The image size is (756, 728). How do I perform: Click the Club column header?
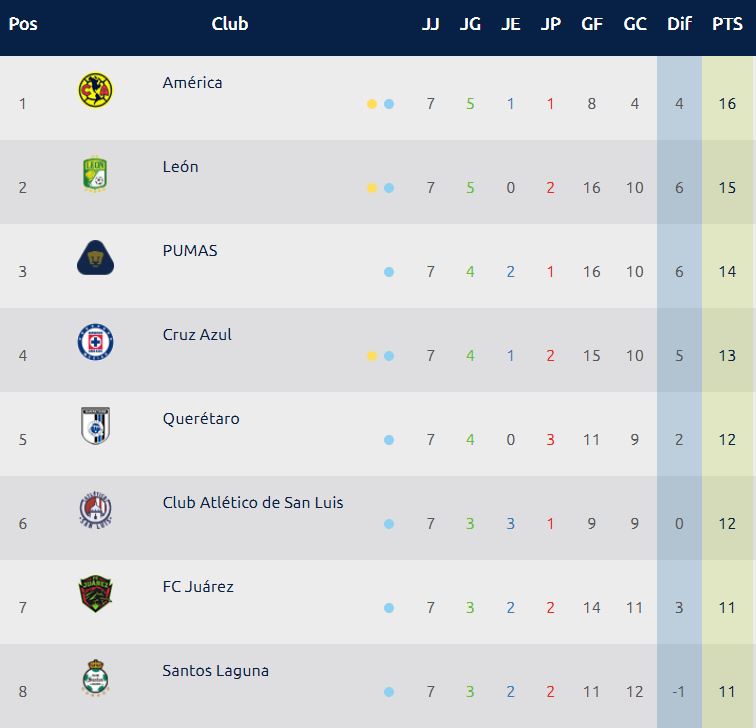pyautogui.click(x=230, y=24)
